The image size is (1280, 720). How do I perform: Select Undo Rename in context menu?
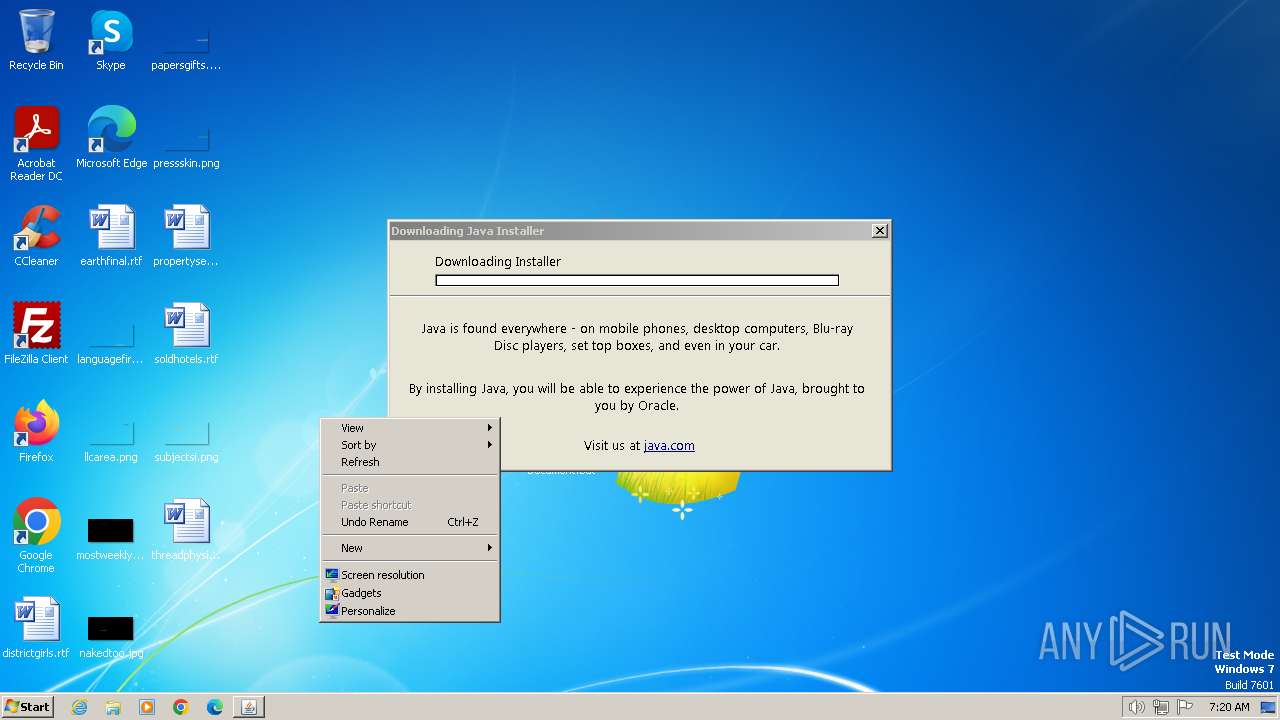(409, 522)
